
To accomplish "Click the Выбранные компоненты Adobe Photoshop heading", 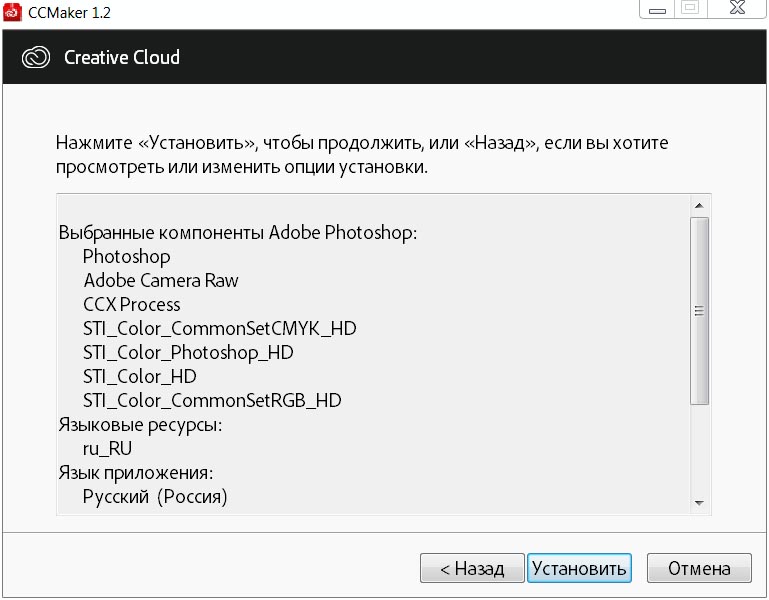I will click(238, 233).
